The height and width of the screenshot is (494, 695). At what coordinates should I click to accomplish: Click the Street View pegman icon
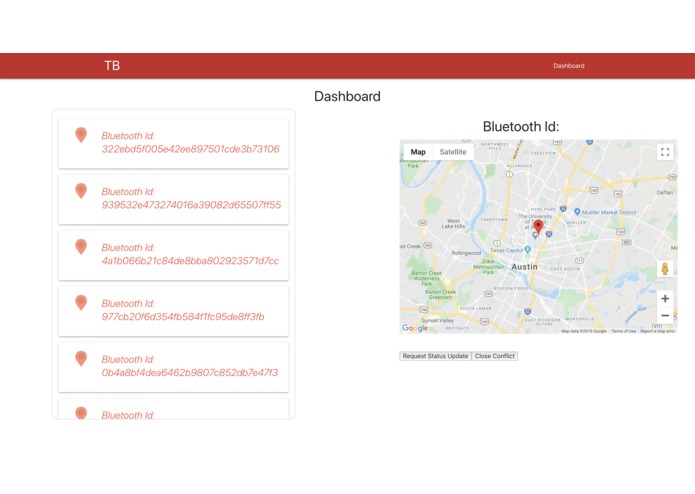[665, 268]
